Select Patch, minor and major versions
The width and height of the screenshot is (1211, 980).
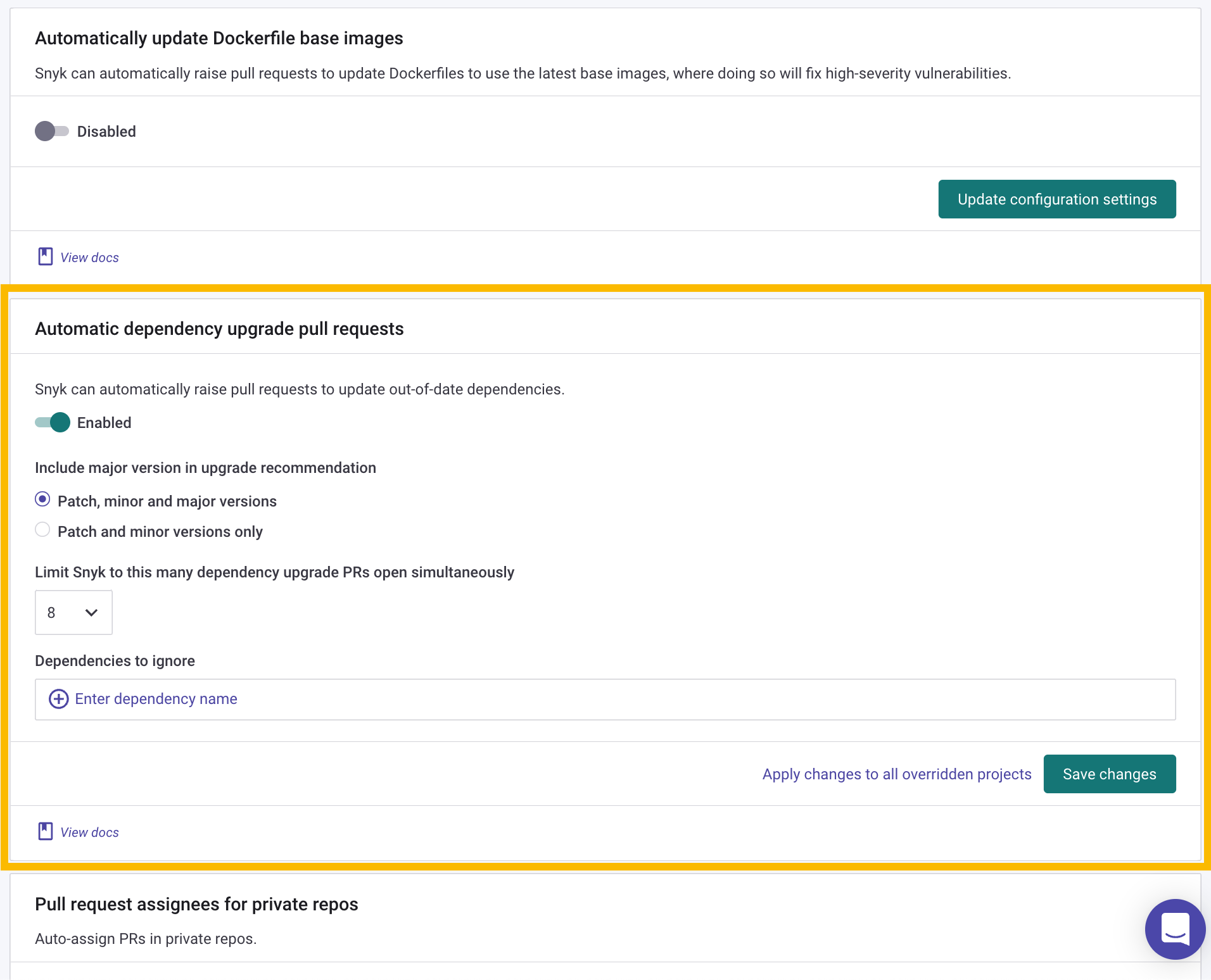(42, 499)
